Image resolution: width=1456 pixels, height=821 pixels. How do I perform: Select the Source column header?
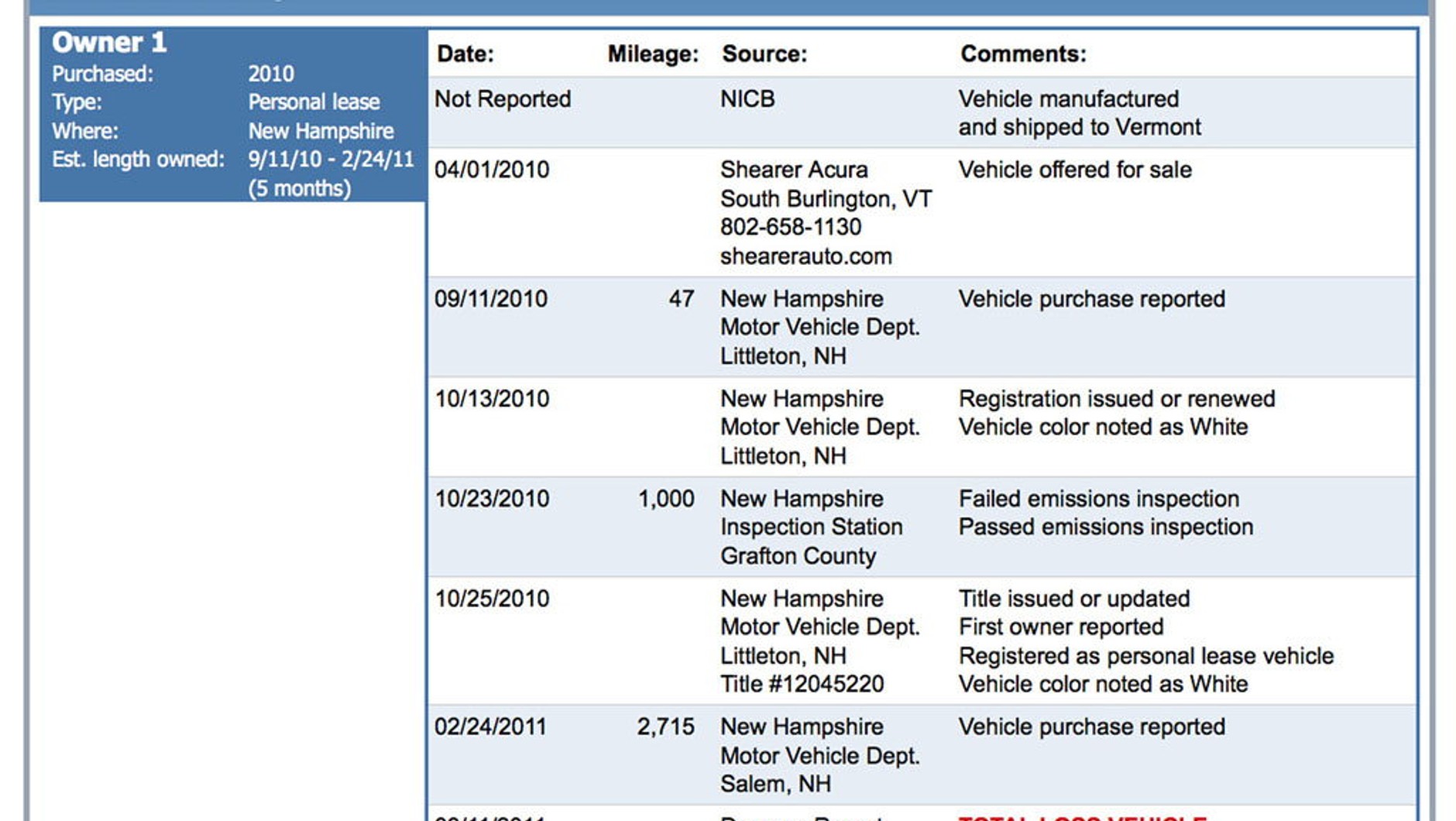[764, 54]
